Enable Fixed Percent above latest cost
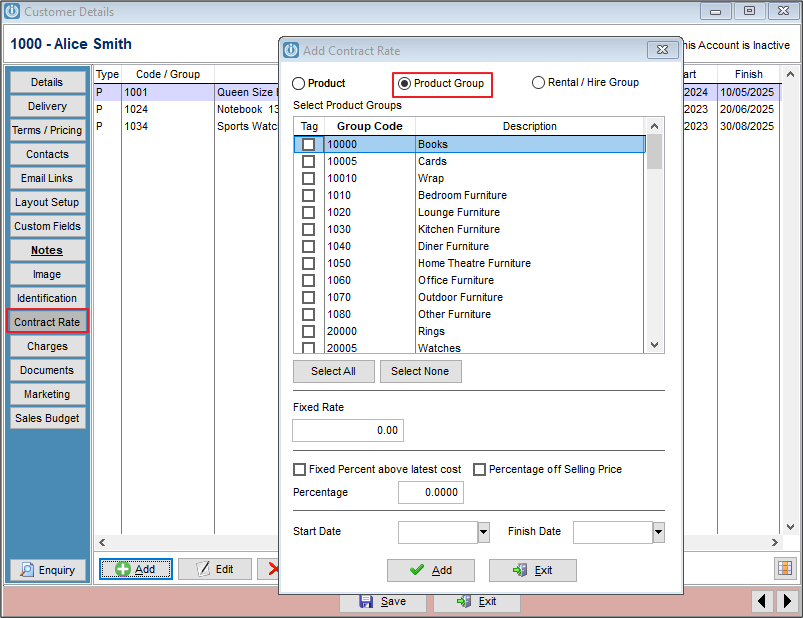Viewport: 803px width, 618px height. pos(299,470)
